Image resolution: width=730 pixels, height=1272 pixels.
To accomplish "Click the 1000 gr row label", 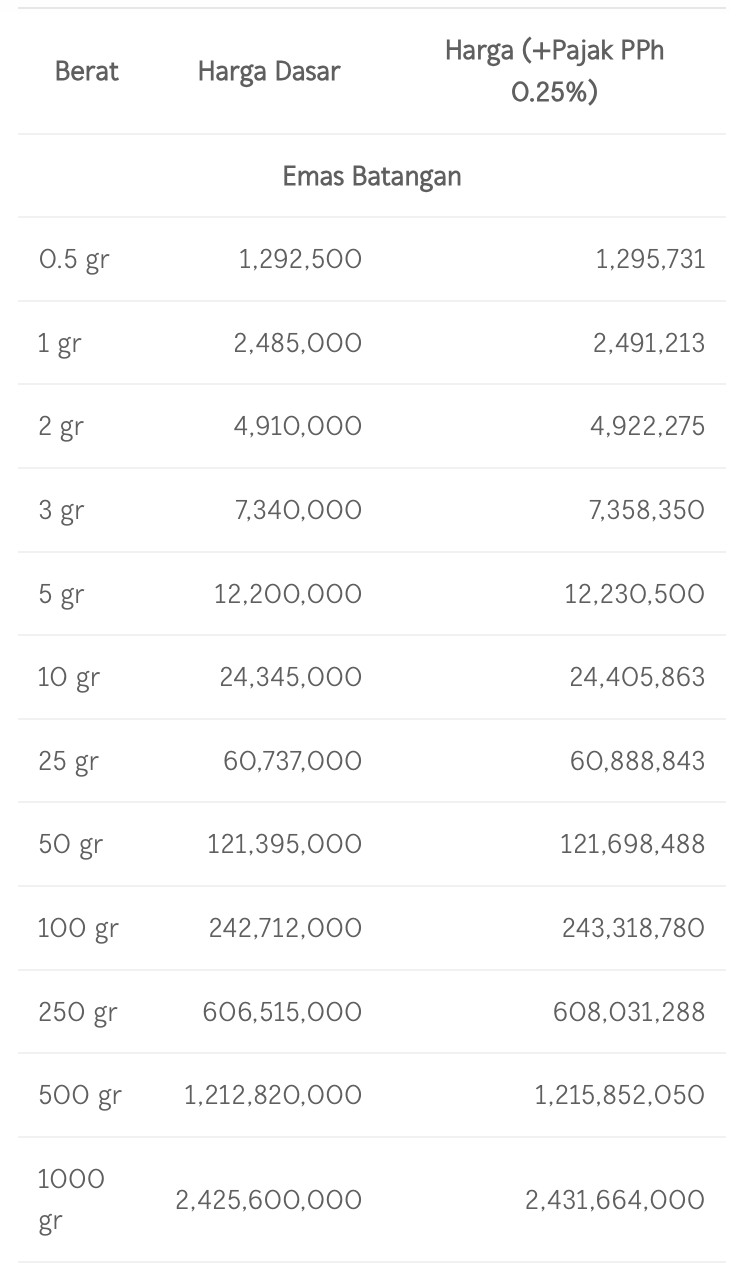I will coord(71,1200).
